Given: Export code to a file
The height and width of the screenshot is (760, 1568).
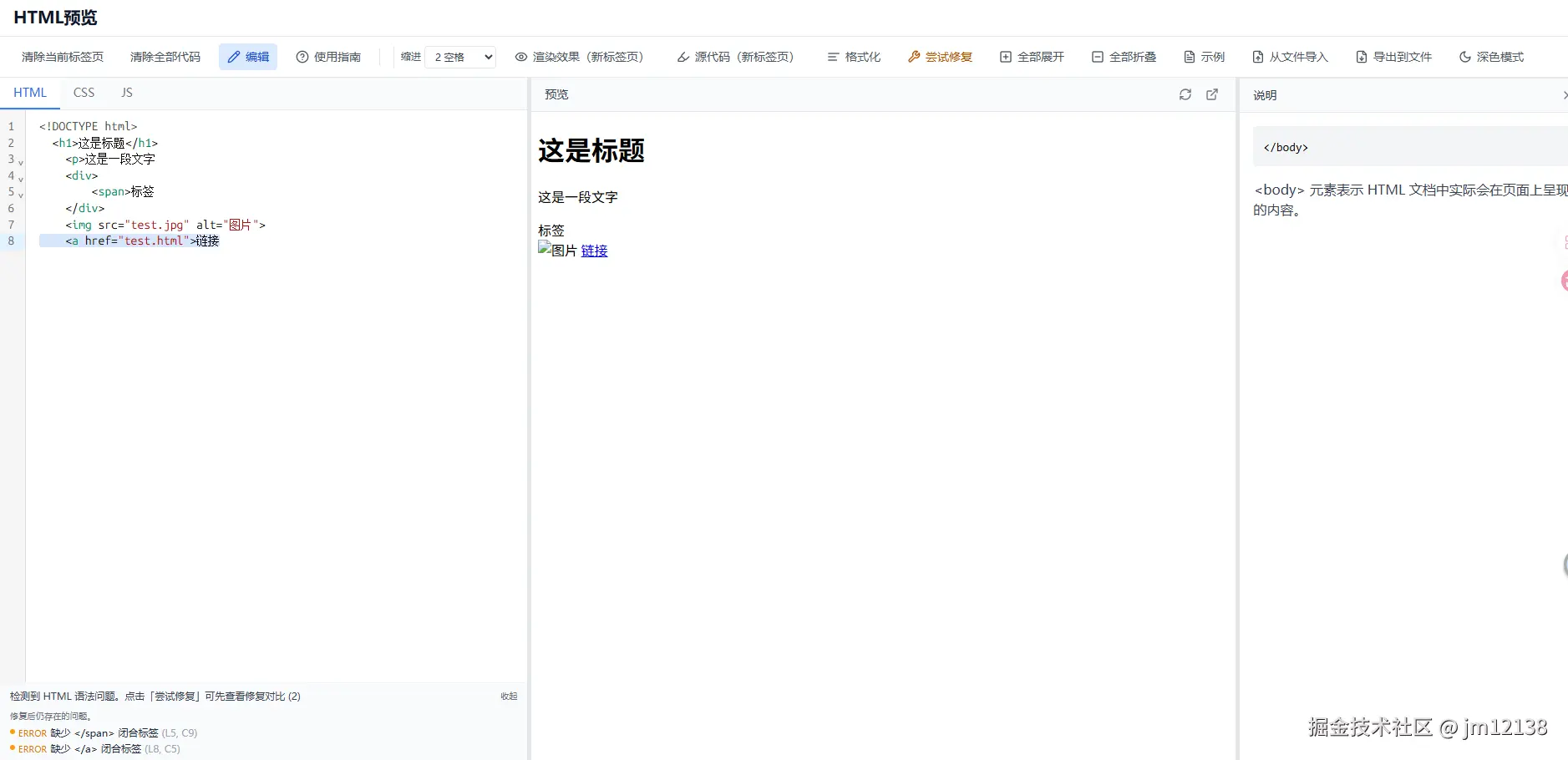Looking at the screenshot, I should coord(1393,57).
